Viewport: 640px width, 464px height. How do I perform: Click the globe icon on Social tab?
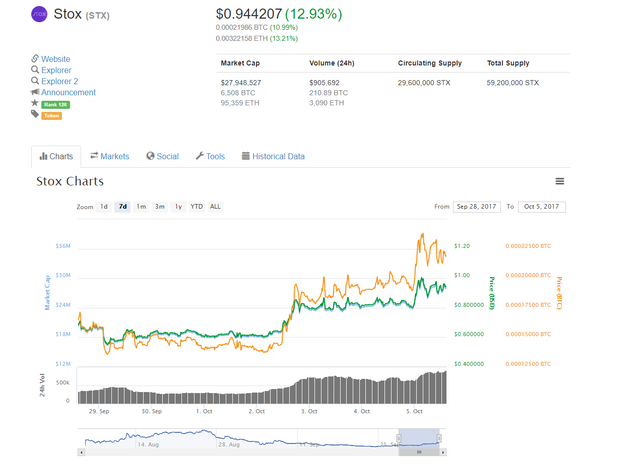[150, 156]
